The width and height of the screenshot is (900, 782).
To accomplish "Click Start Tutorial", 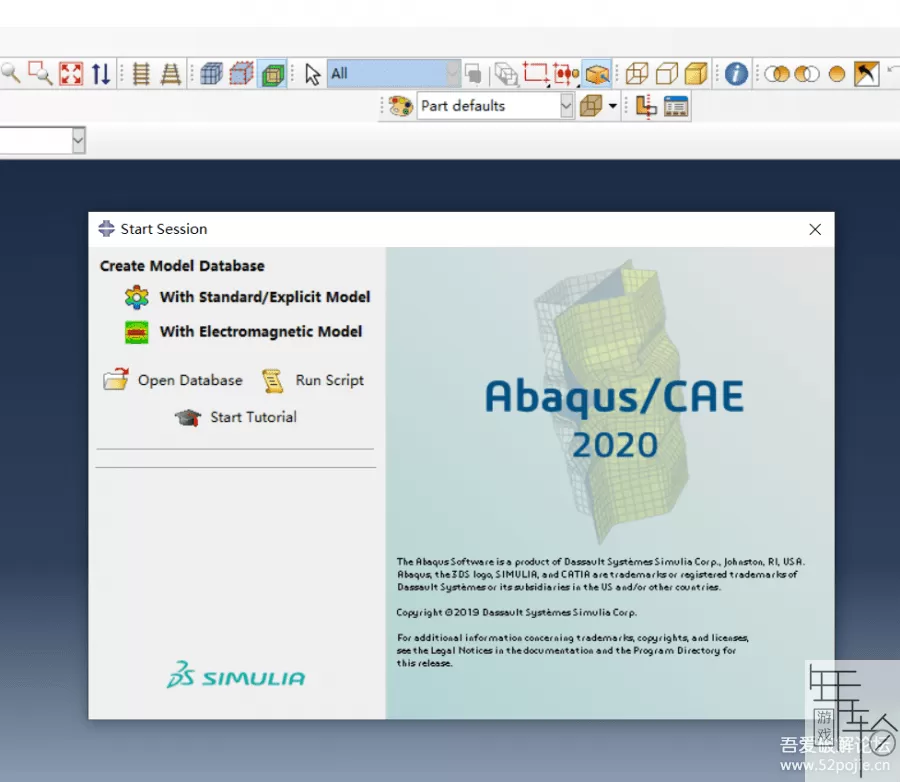I will click(x=253, y=417).
